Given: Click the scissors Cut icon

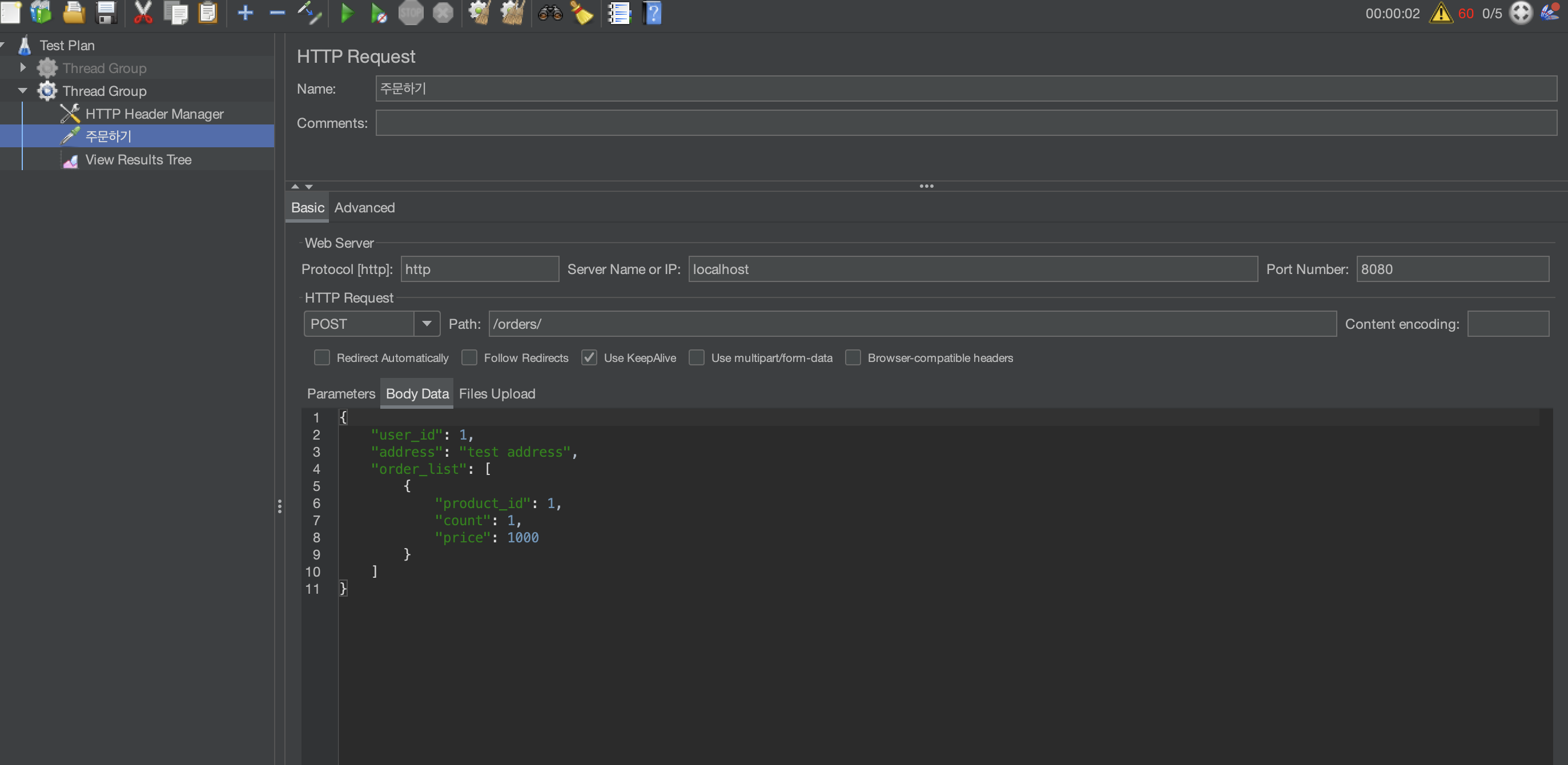Looking at the screenshot, I should [x=142, y=13].
